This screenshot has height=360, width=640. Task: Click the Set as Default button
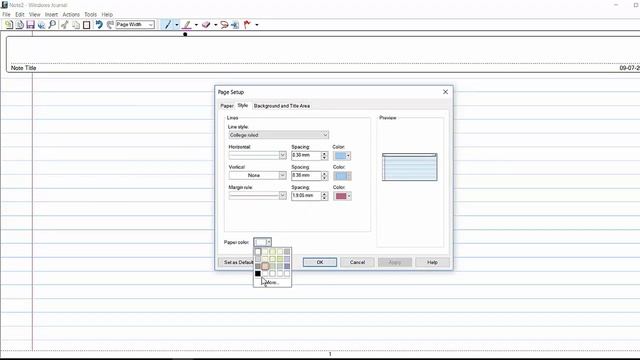[236, 262]
